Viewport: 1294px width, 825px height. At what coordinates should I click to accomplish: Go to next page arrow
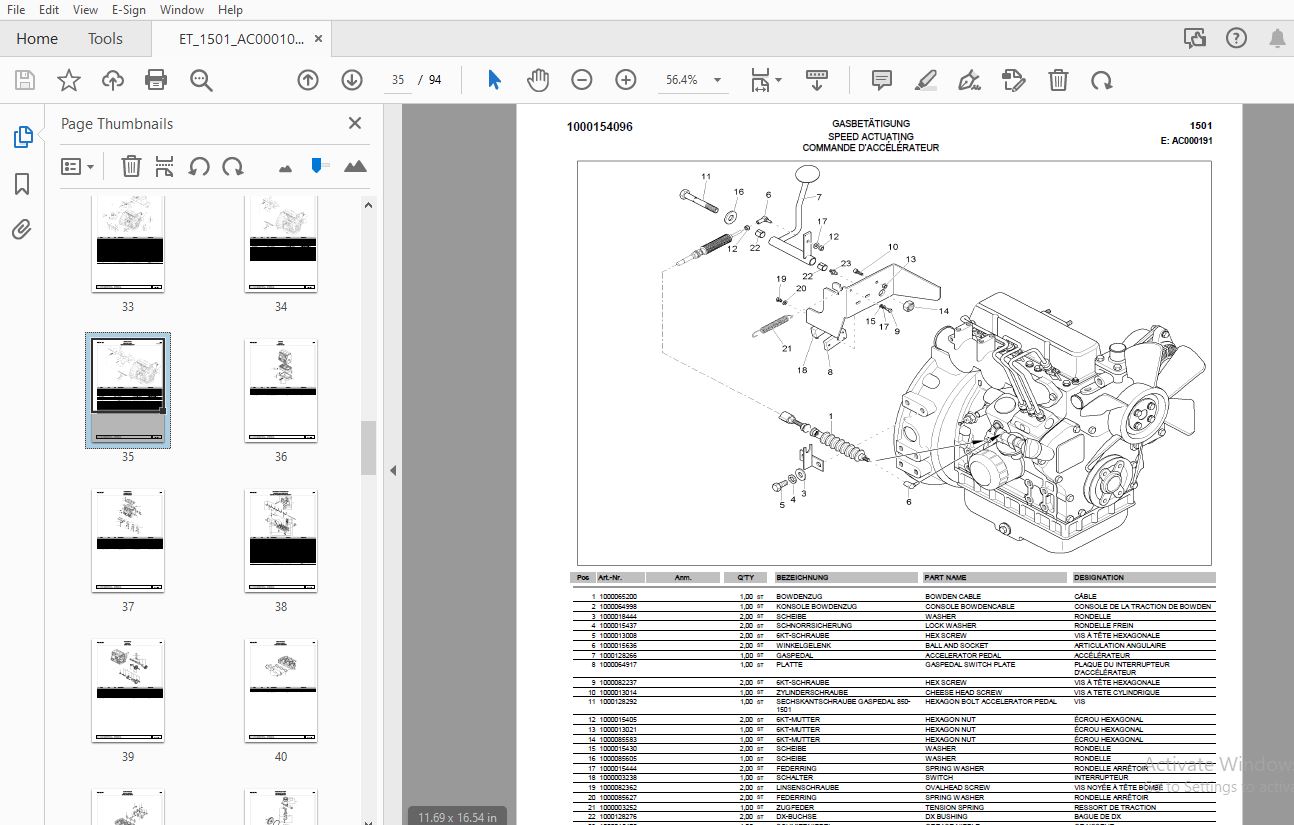(x=352, y=80)
